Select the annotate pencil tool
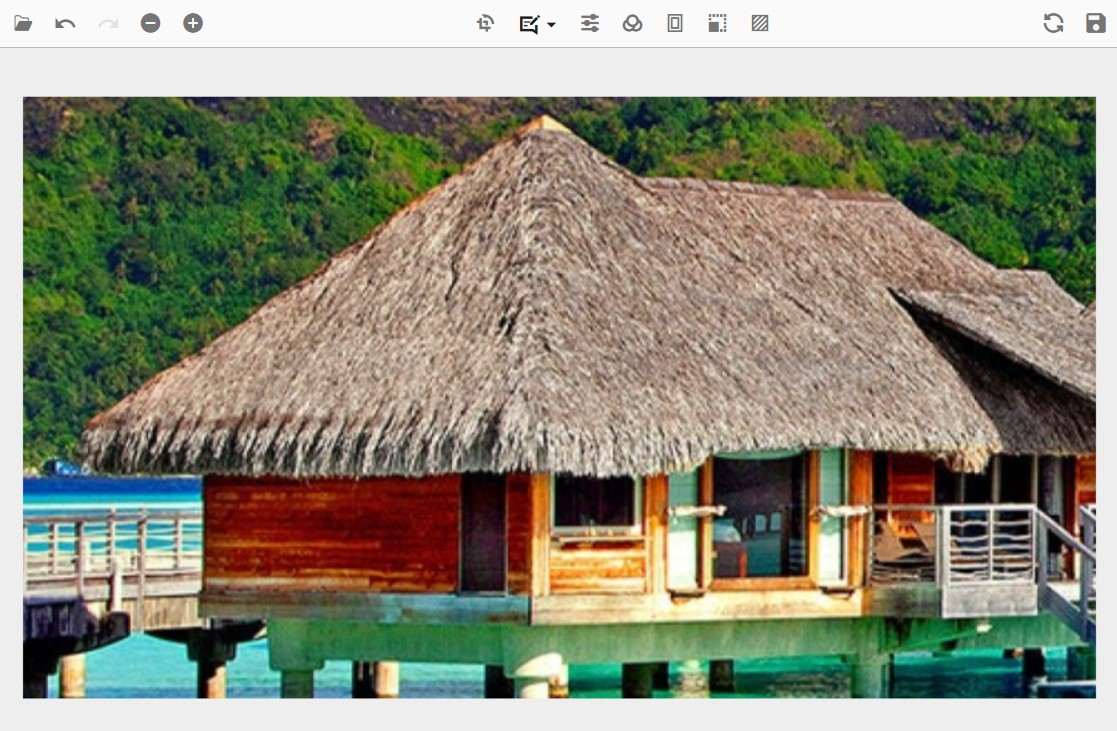Viewport: 1117px width, 731px height. point(529,23)
